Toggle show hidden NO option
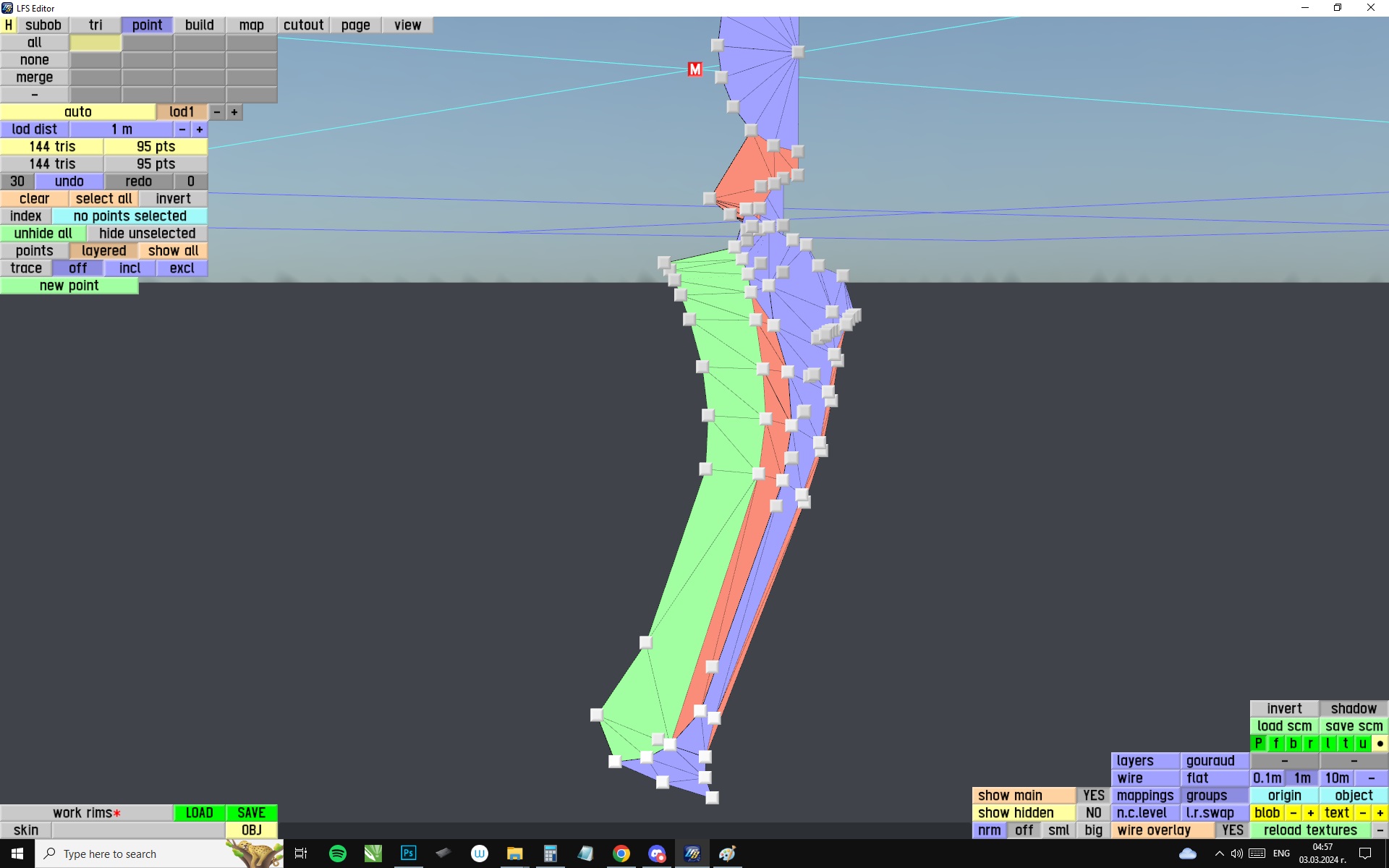Image resolution: width=1389 pixels, height=868 pixels. [x=1093, y=813]
